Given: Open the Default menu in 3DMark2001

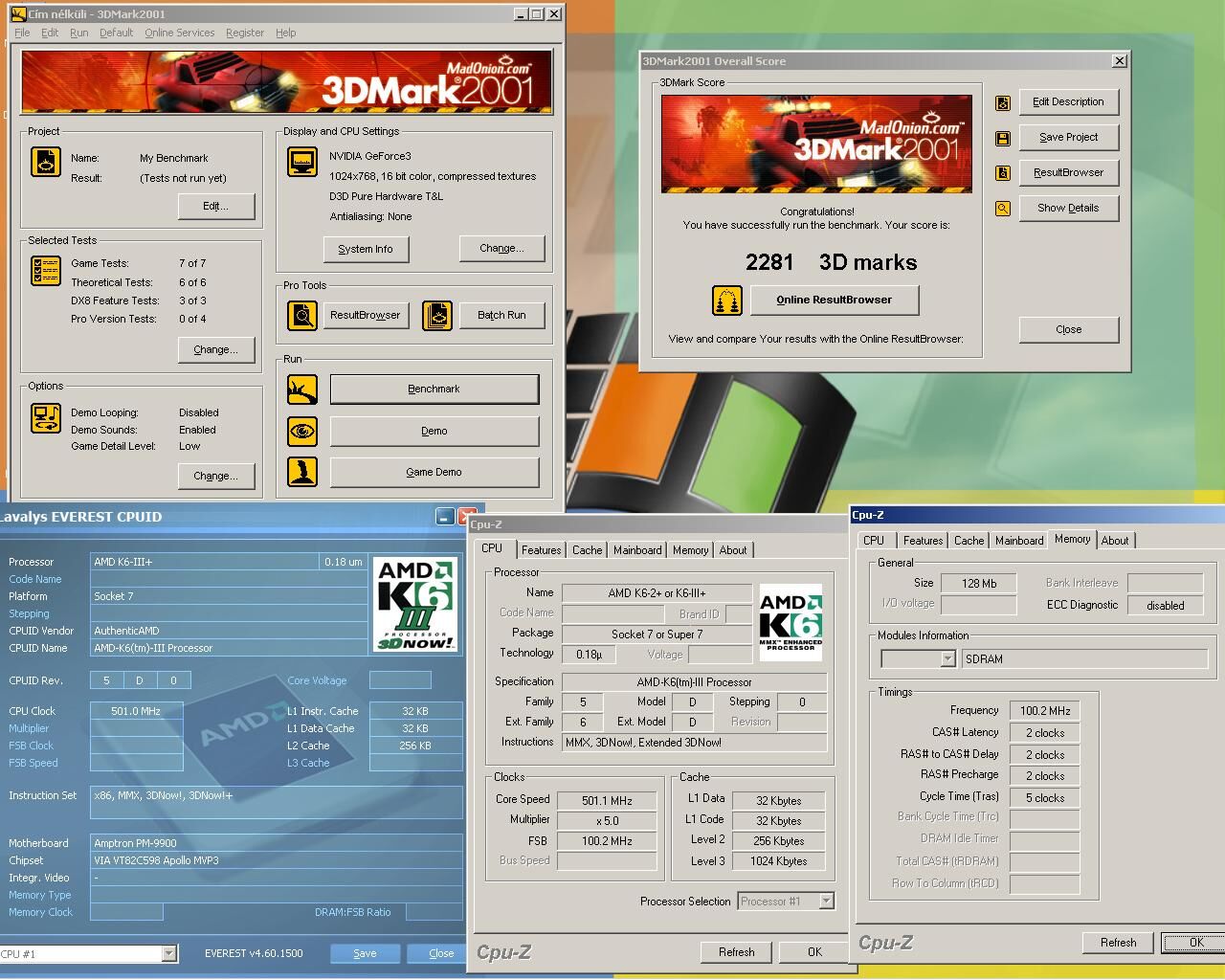Looking at the screenshot, I should click(116, 33).
